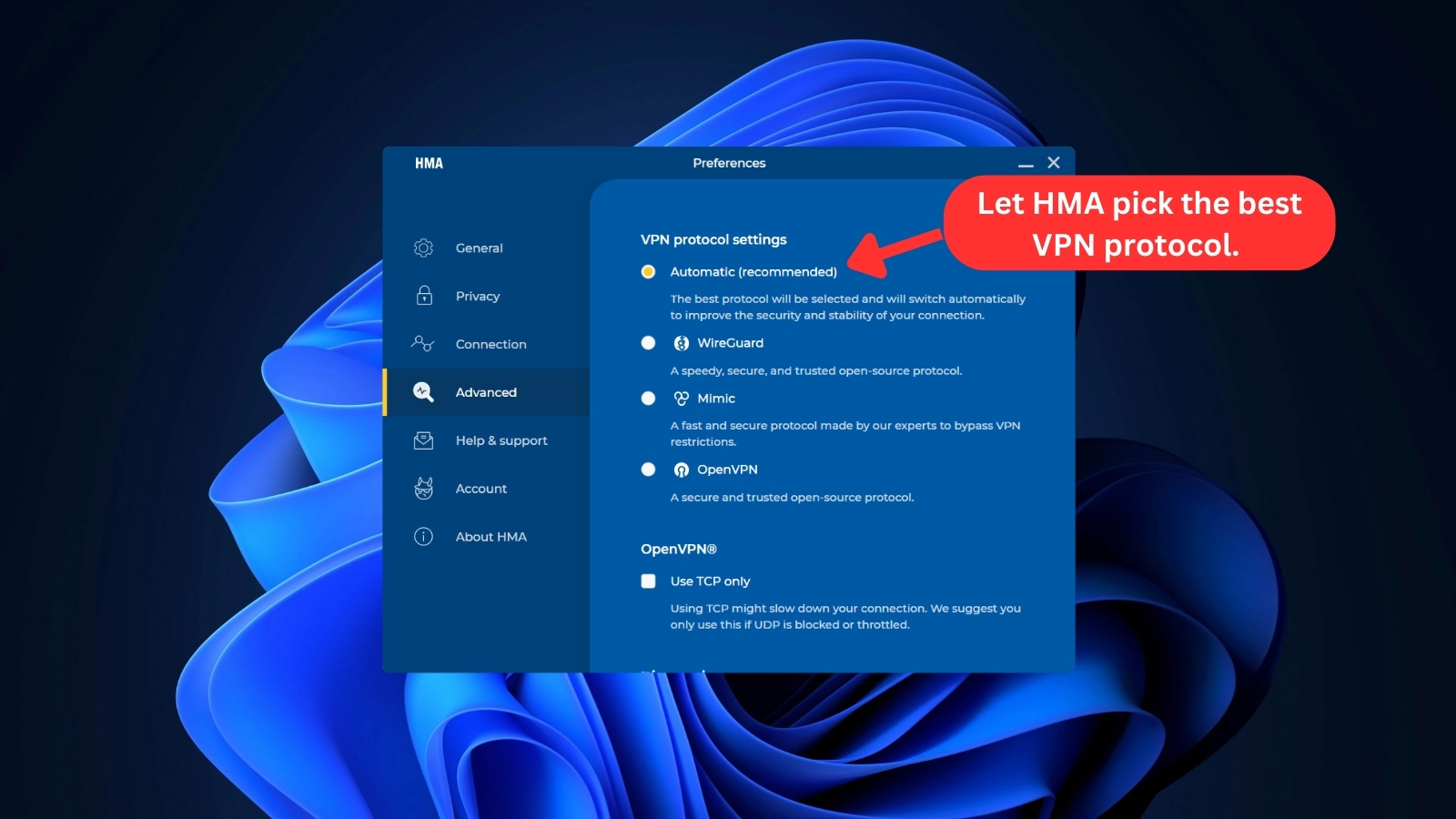Choose the Mimic protocol radio button

[x=648, y=399]
